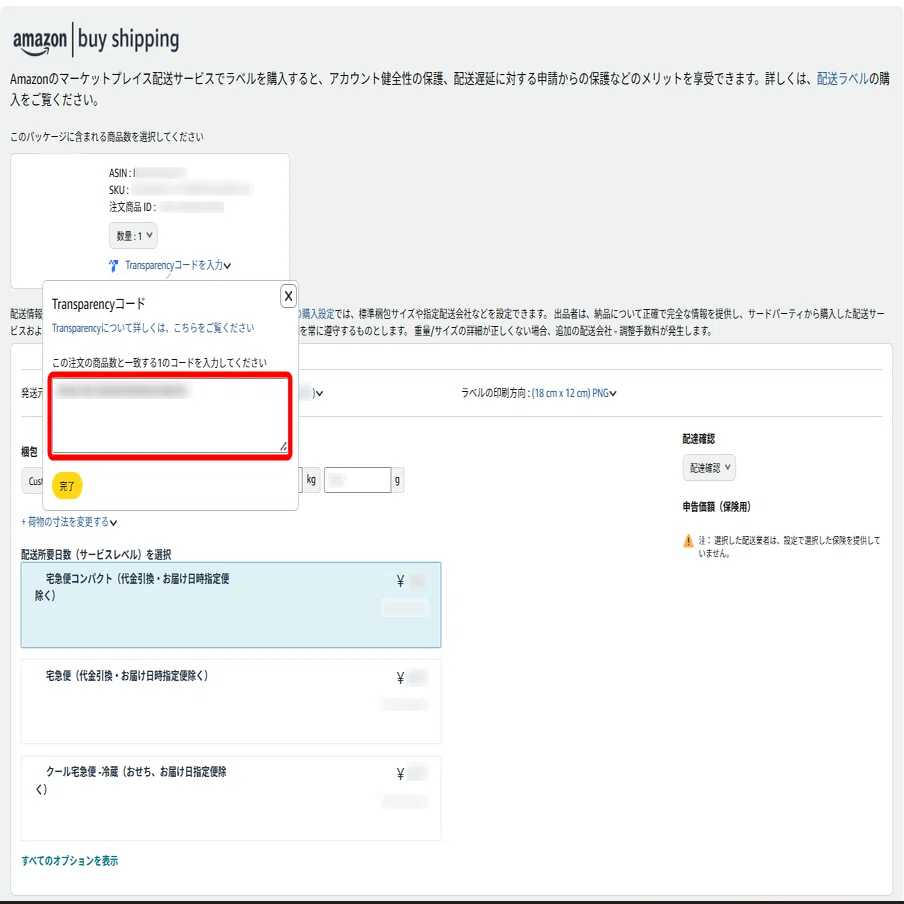Select 宅急便(代金引換・お届け日時指定便除く) option
This screenshot has height=904, width=904.
tap(231, 702)
